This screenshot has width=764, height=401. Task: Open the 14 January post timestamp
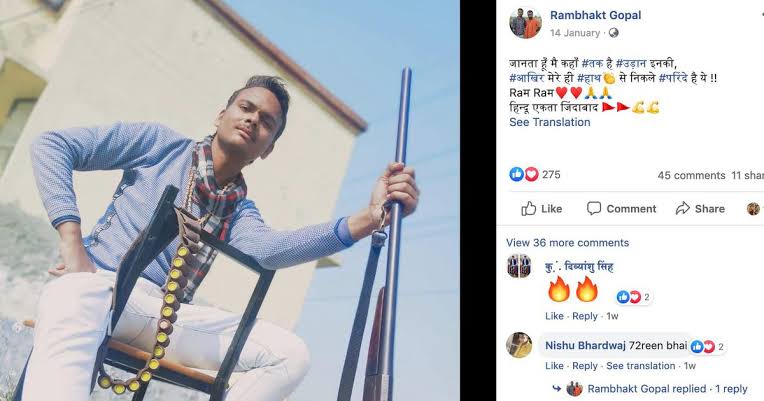click(x=575, y=33)
